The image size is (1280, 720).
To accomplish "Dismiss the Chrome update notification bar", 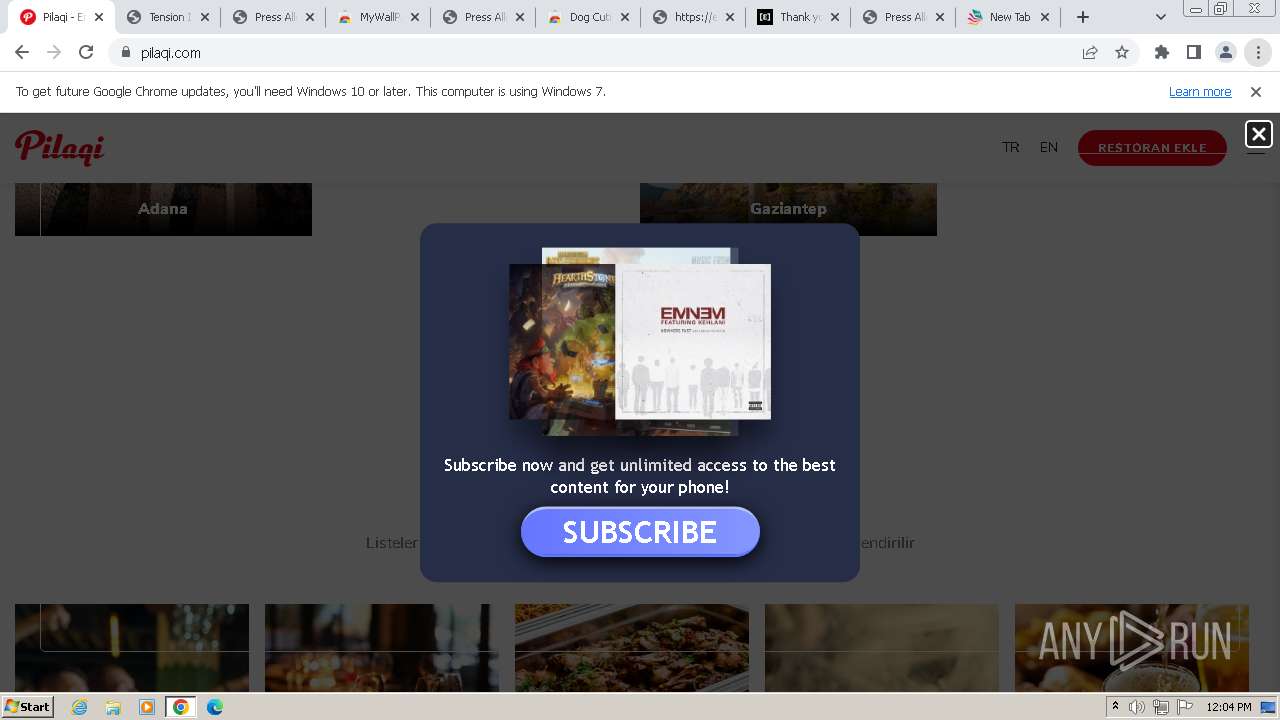I will point(1256,92).
